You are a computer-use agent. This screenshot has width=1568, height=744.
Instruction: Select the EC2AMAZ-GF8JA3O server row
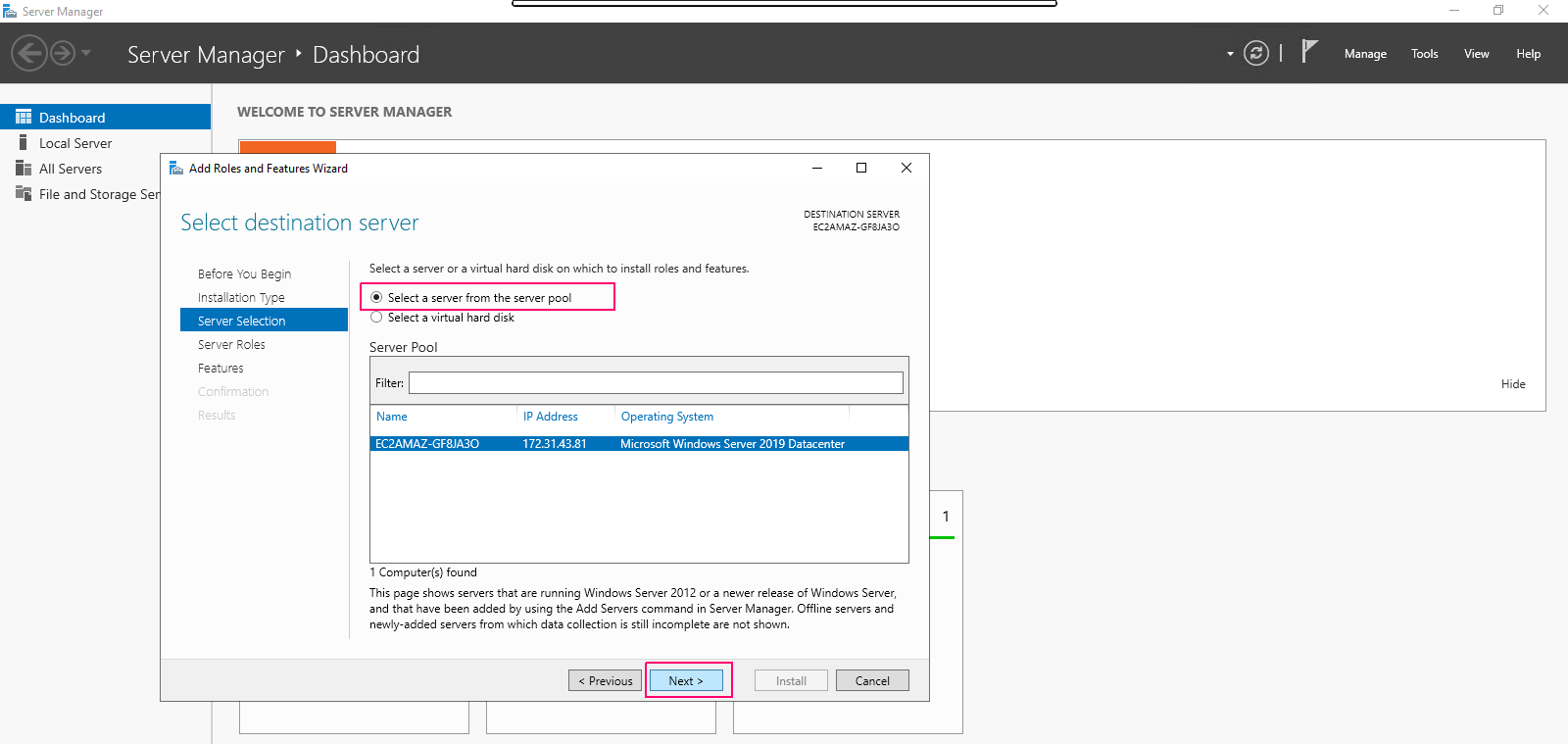[639, 444]
